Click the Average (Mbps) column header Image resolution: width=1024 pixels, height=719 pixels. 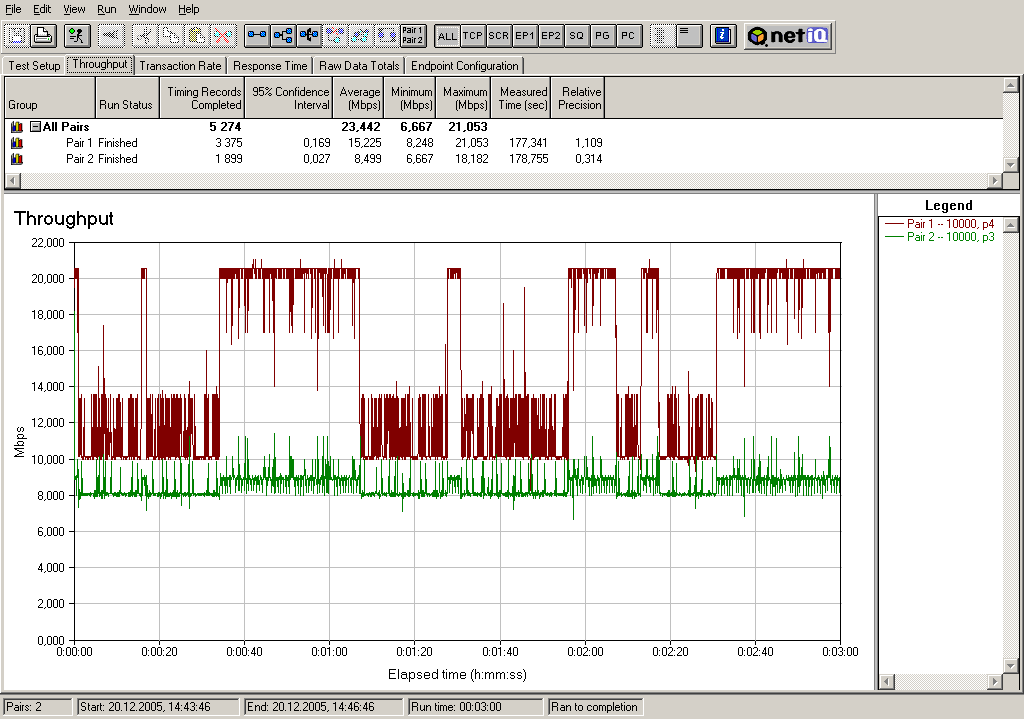(x=360, y=98)
